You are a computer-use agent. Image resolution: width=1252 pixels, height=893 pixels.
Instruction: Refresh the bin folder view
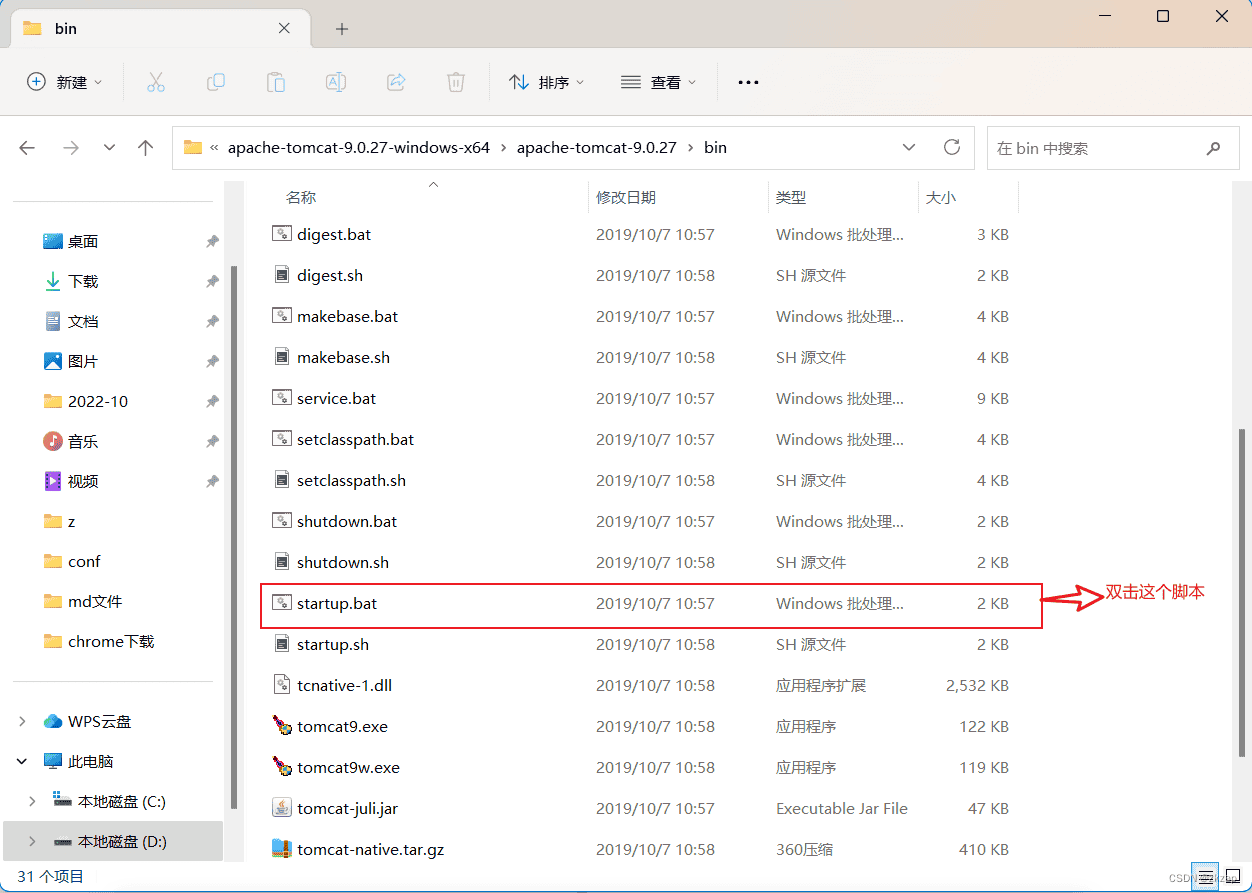(952, 147)
